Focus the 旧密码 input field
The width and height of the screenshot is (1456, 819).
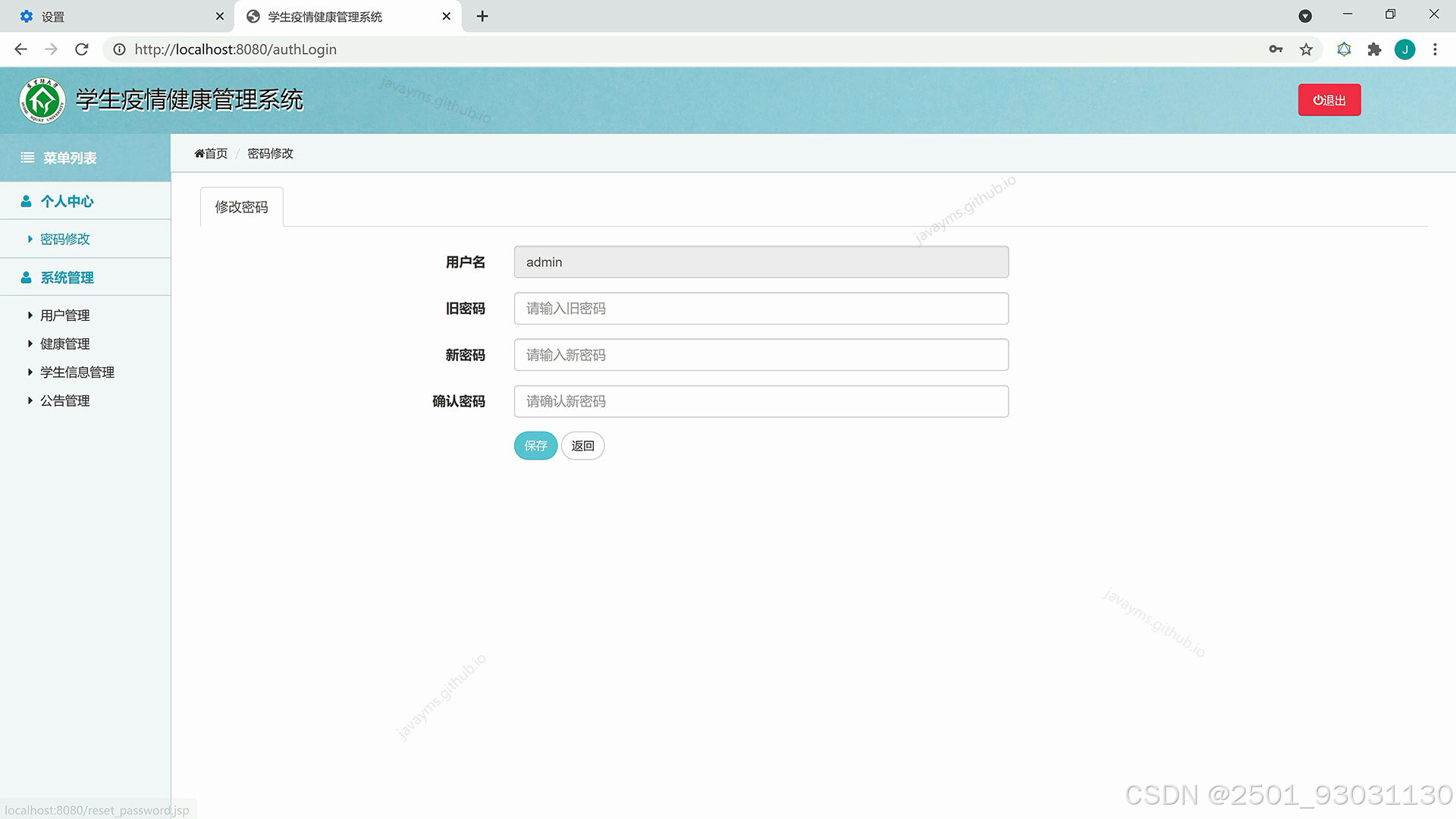pos(761,309)
